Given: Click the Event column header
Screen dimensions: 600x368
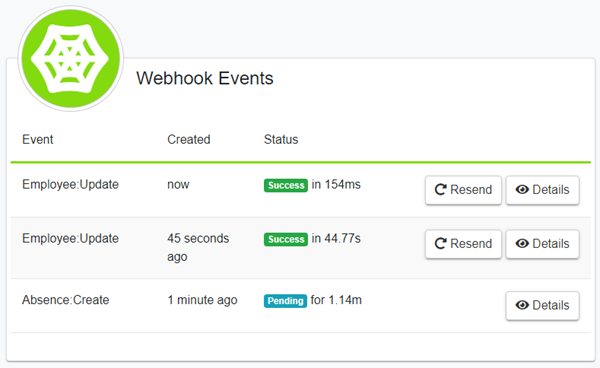Looking at the screenshot, I should coord(38,139).
